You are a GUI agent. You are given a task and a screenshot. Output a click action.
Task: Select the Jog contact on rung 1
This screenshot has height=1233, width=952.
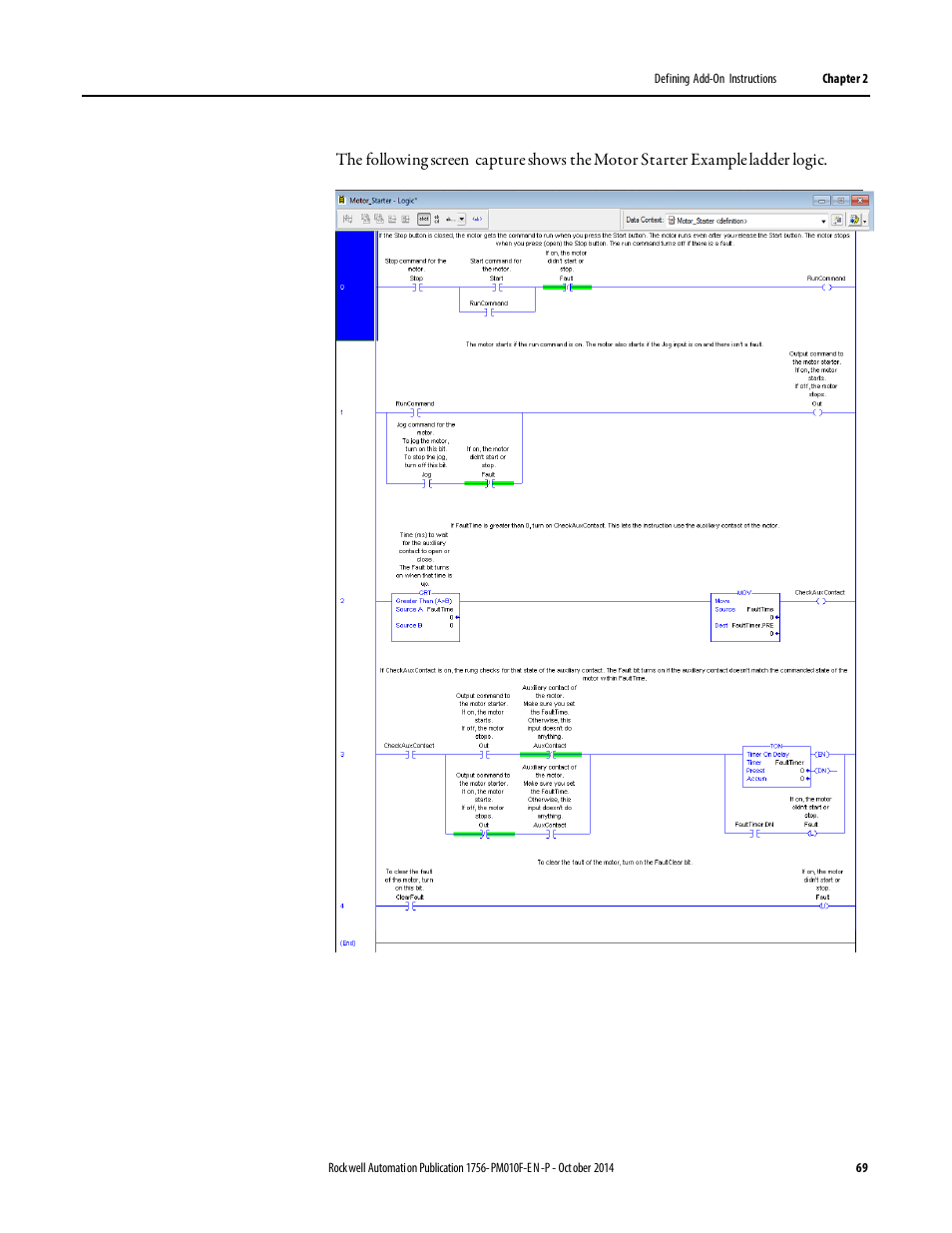coord(426,482)
